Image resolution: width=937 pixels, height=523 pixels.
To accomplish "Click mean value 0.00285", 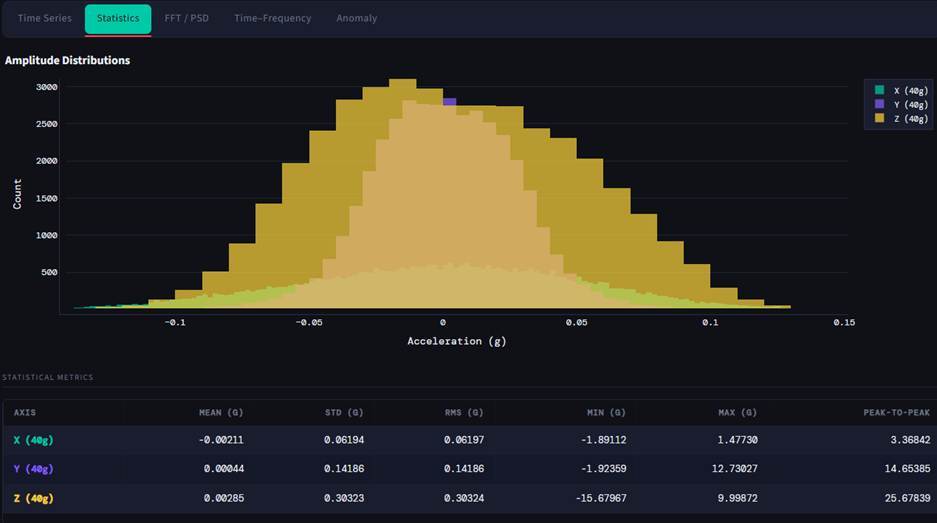I will [x=224, y=498].
